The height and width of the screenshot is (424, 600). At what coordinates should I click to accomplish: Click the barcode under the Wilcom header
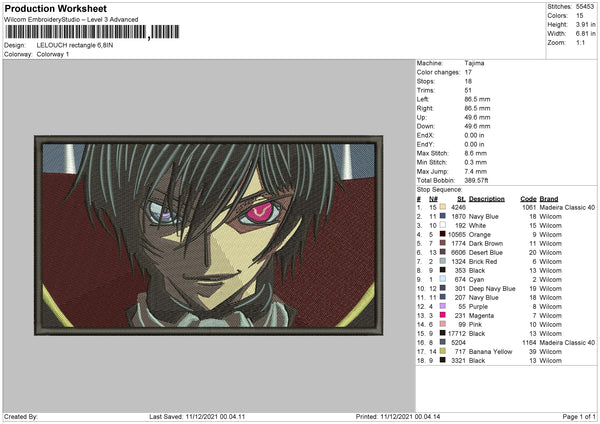tap(92, 32)
